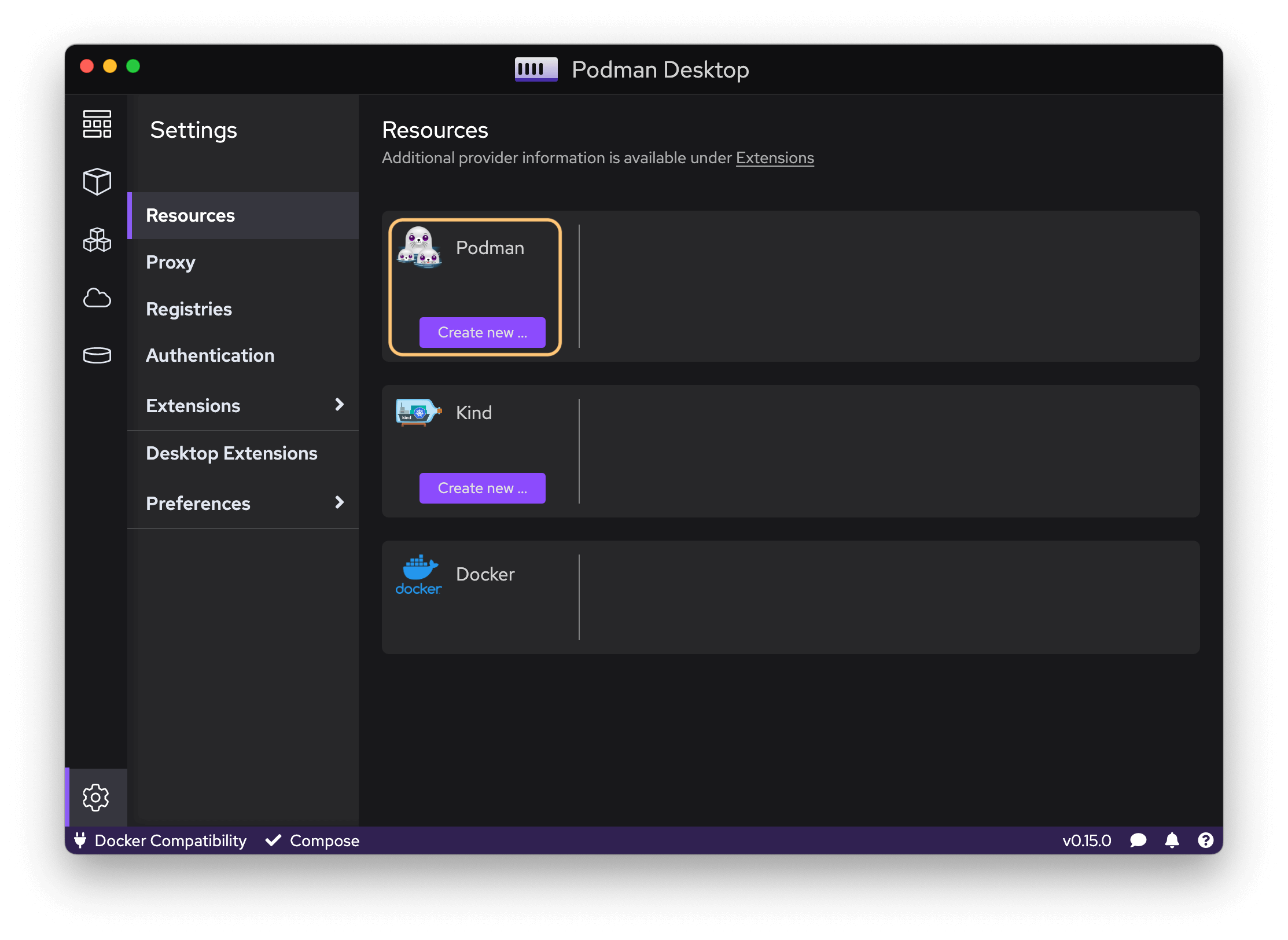
Task: Open the notifications bell icon
Action: (1172, 840)
